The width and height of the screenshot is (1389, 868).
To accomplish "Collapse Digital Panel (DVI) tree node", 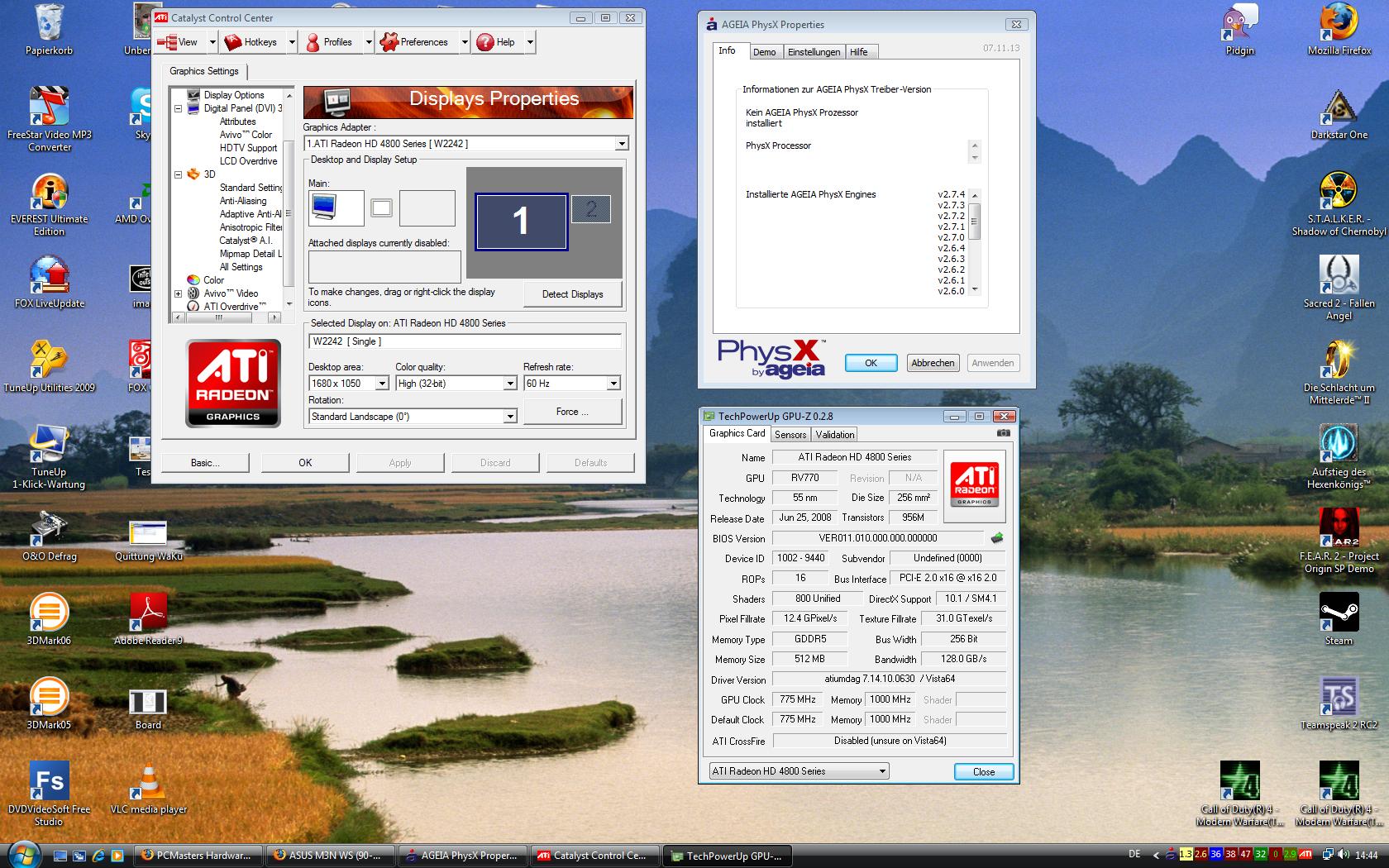I will point(178,108).
